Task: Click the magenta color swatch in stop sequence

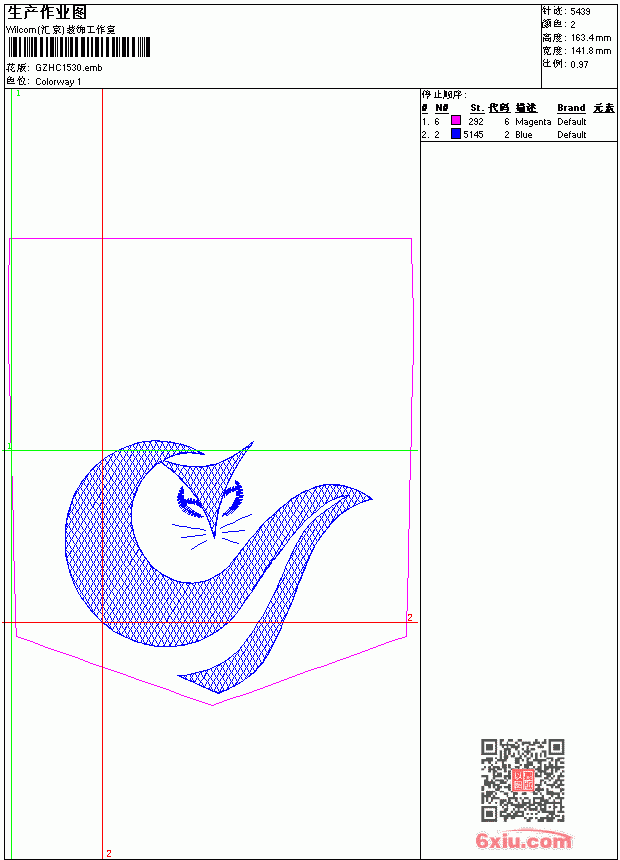Action: [456, 120]
